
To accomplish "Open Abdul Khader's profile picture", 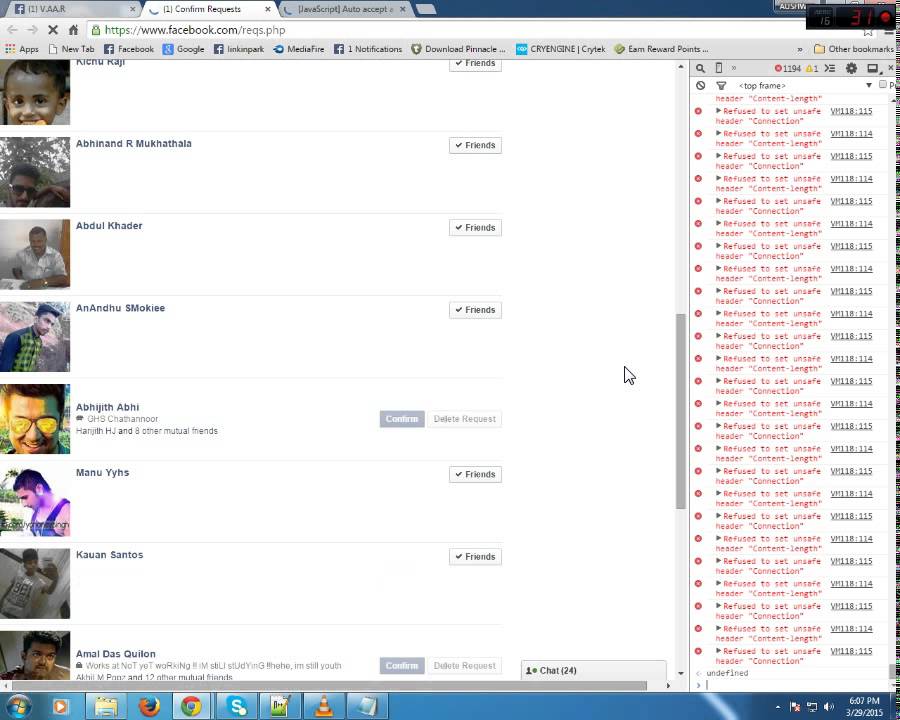I will (35, 254).
